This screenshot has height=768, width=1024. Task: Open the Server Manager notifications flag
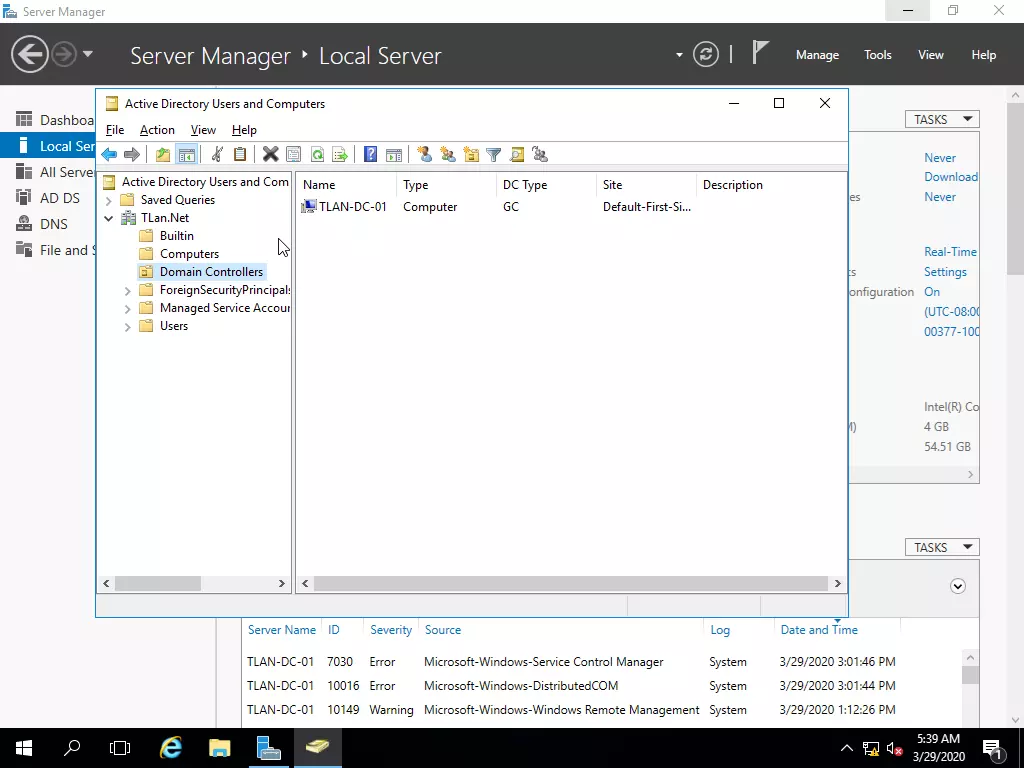(x=760, y=52)
